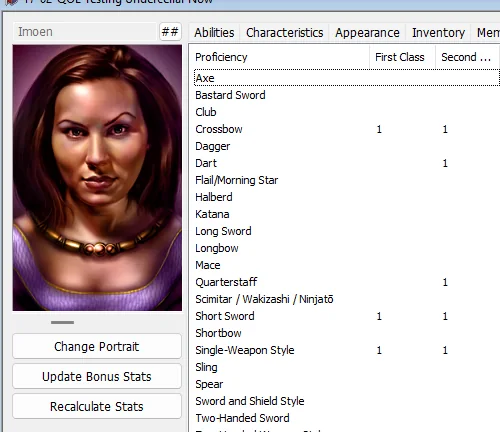Image resolution: width=500 pixels, height=432 pixels.
Task: Select the Dart proficiency row
Action: 347,163
